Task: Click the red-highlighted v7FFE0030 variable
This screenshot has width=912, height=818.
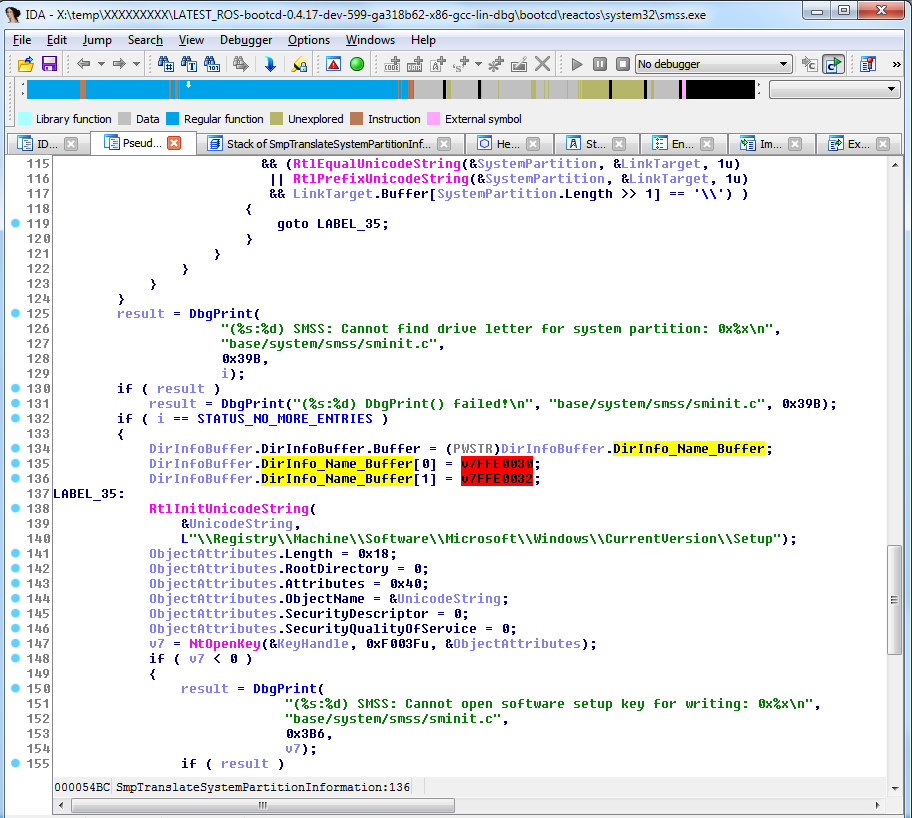Action: (497, 464)
